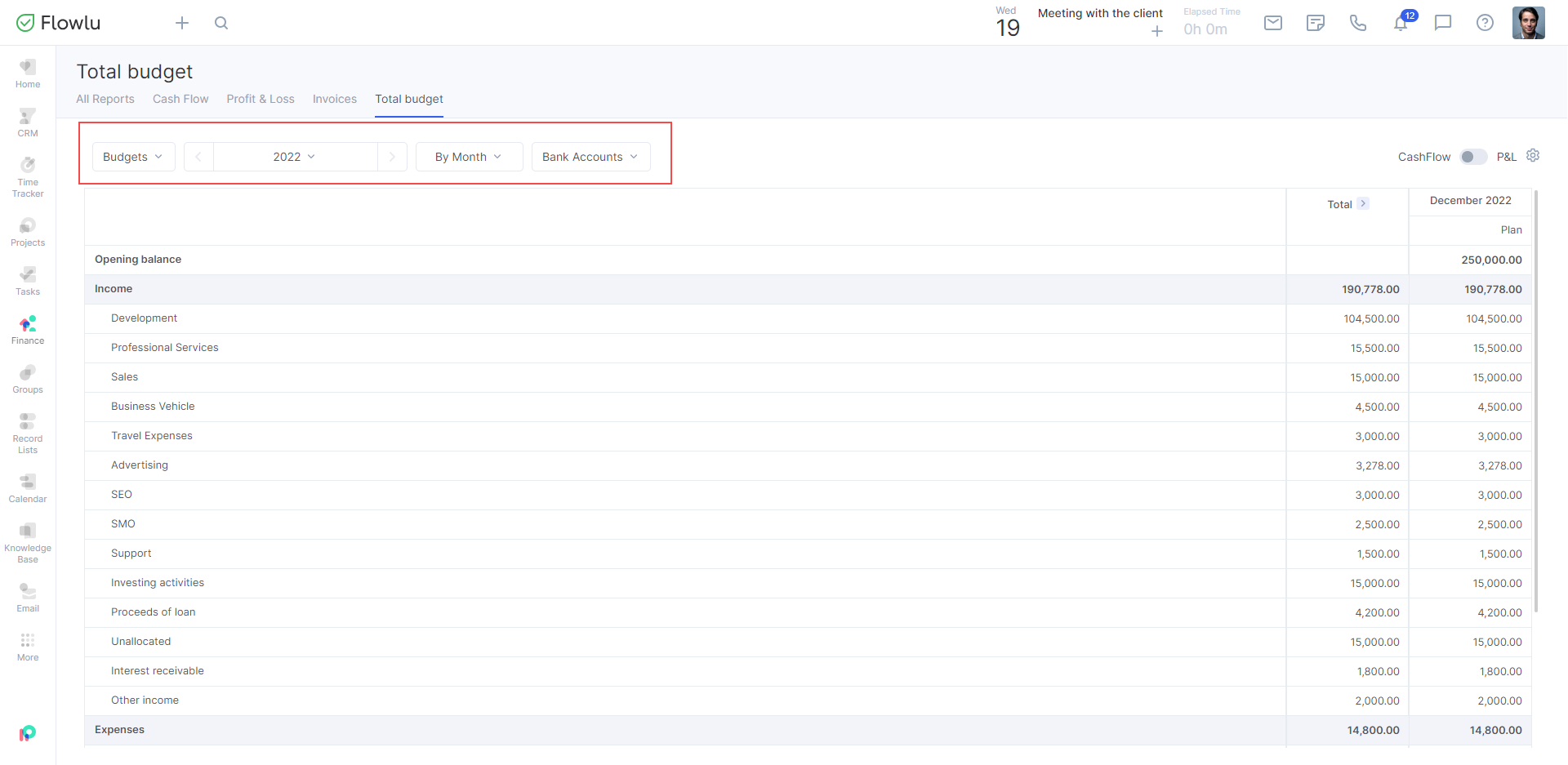Click the Income section row
The width and height of the screenshot is (1568, 765).
(808, 289)
